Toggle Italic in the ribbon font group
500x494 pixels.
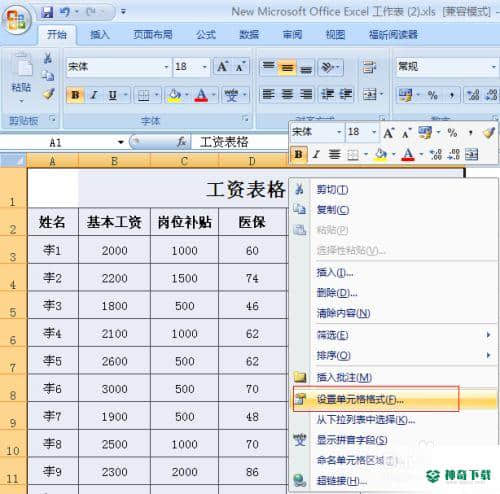point(94,95)
